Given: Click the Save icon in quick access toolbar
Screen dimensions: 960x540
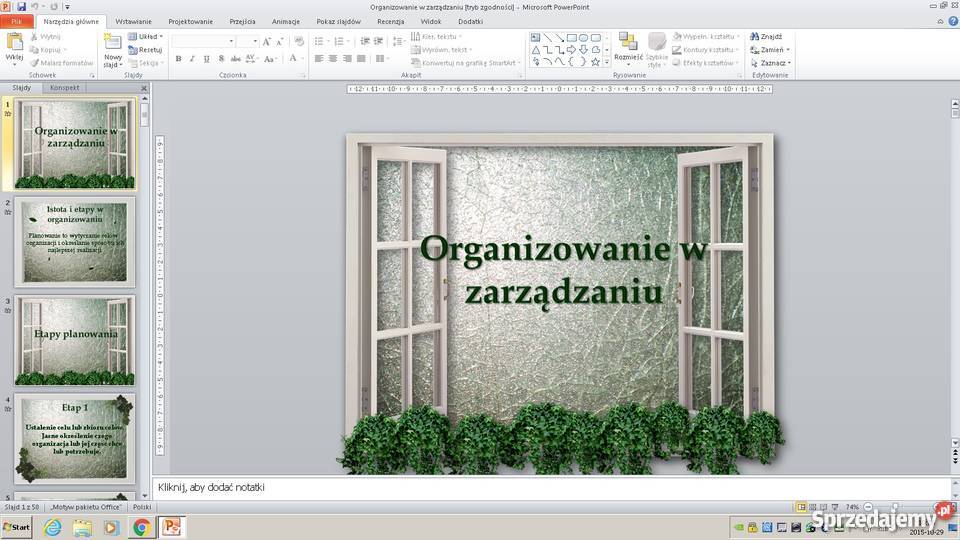Looking at the screenshot, I should (21, 6).
